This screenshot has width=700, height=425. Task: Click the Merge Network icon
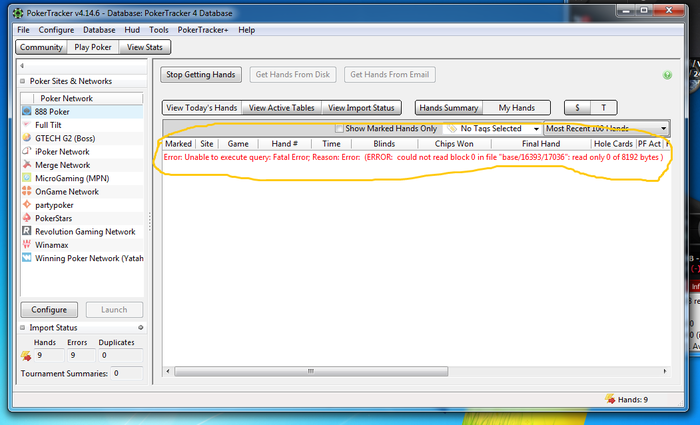point(27,165)
